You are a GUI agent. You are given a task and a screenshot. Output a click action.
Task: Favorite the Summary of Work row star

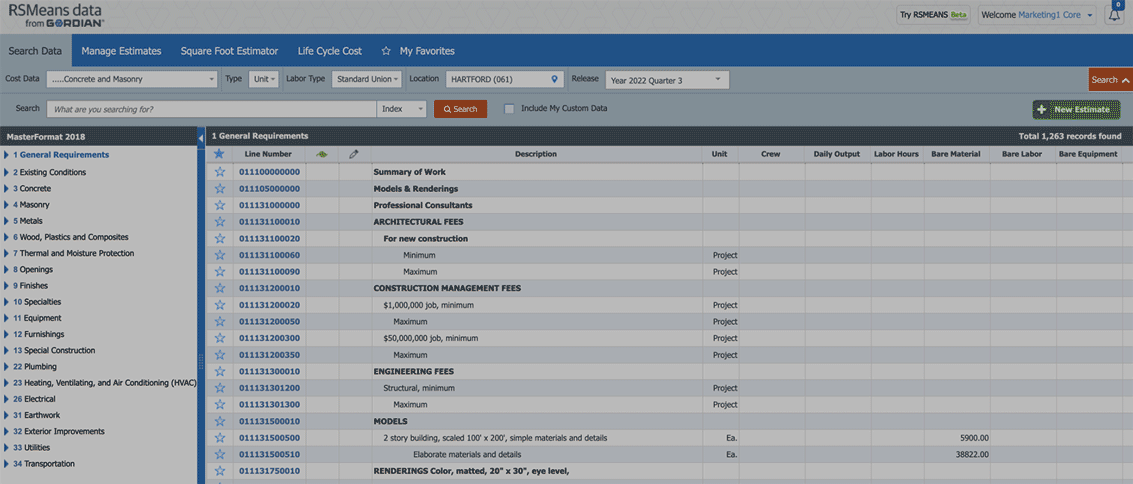[220, 172]
